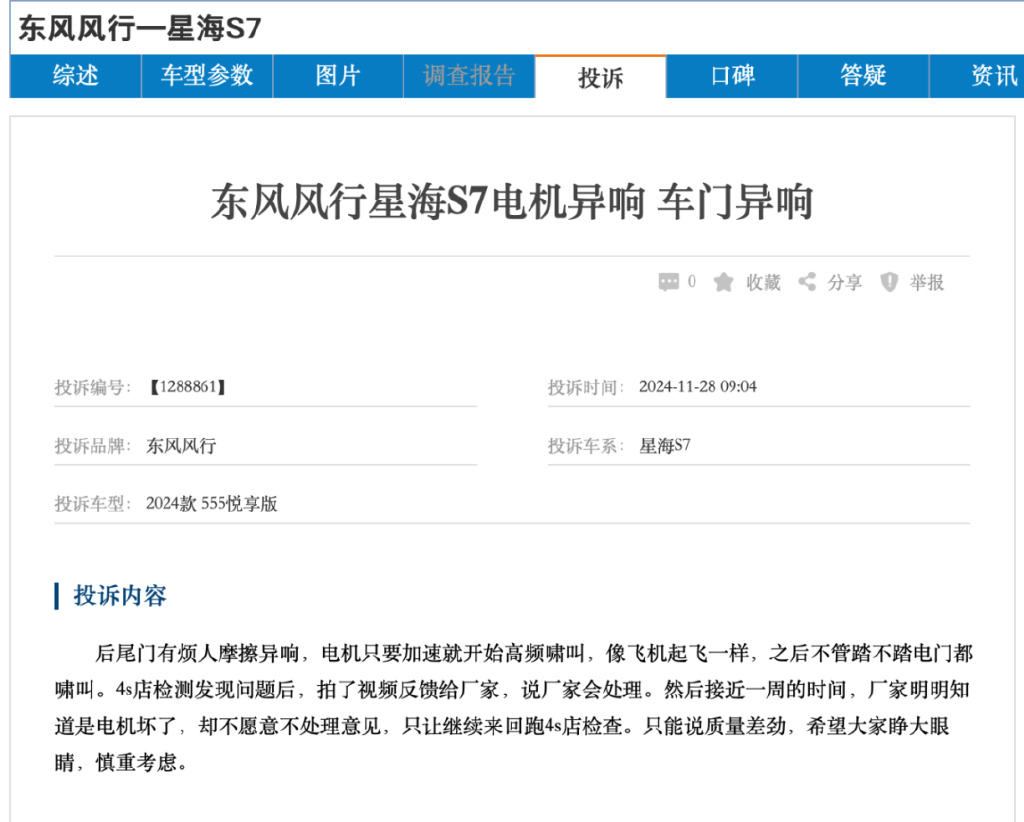Click the complaint line starting 后尾门有烦人摩擦异响
The image size is (1024, 822).
pyautogui.click(x=534, y=654)
